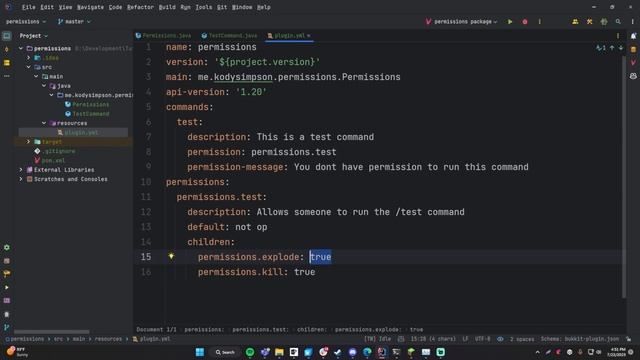Run the permissions package configuration
This screenshot has width=640, height=360.
pos(510,22)
